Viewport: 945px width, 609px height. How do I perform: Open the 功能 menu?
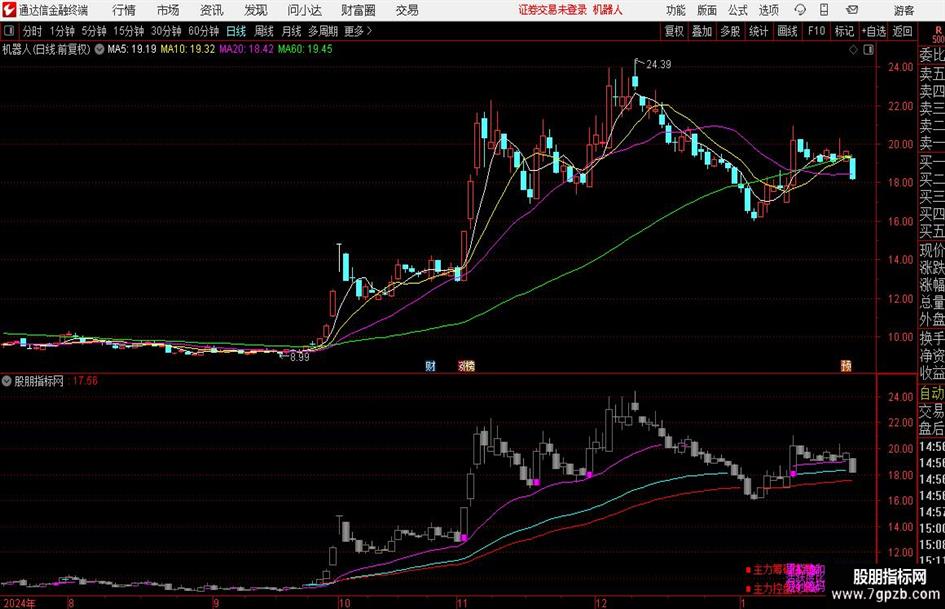pos(676,10)
